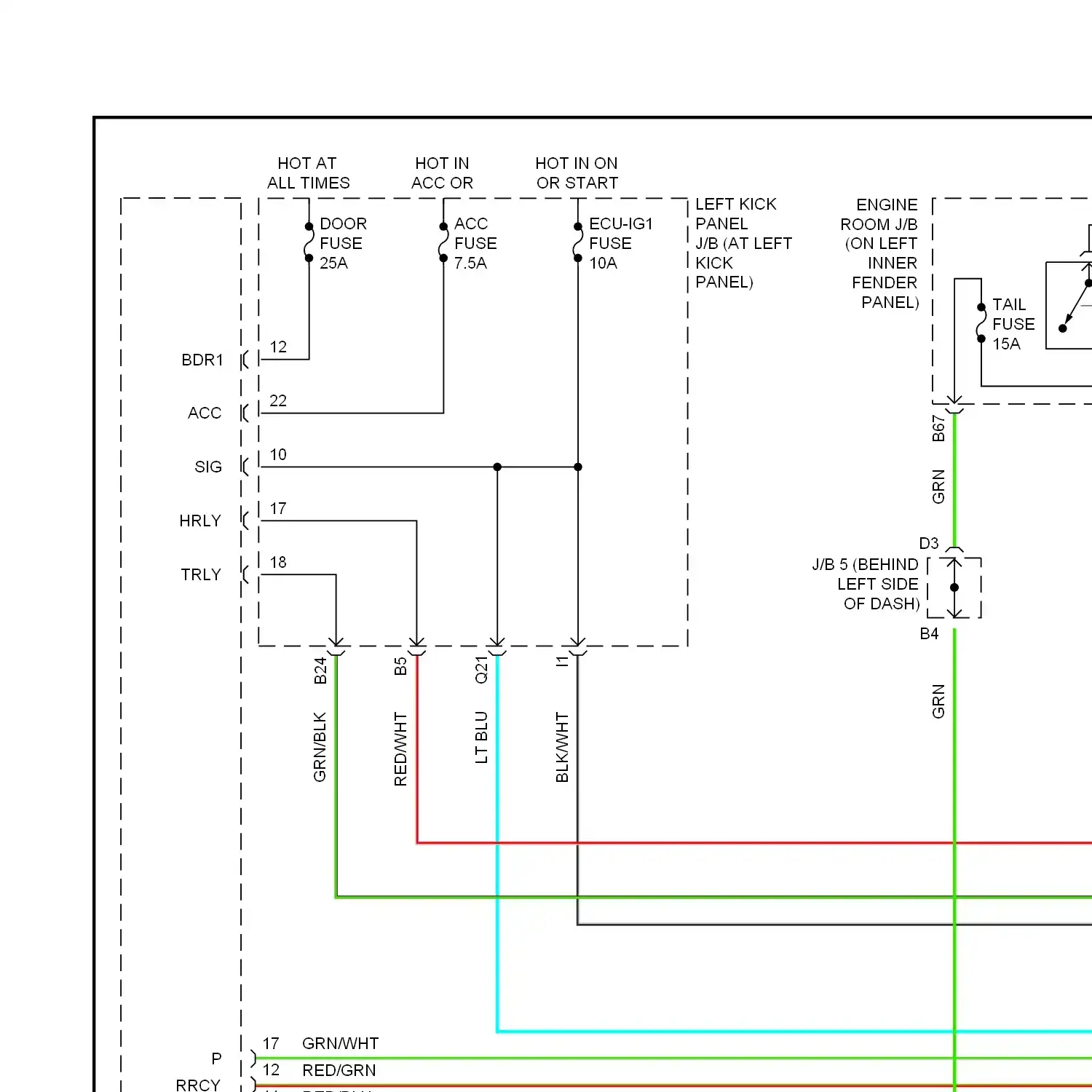Viewport: 1092px width, 1092px height.
Task: Select the "BDR1" terminal label
Action: click(202, 360)
